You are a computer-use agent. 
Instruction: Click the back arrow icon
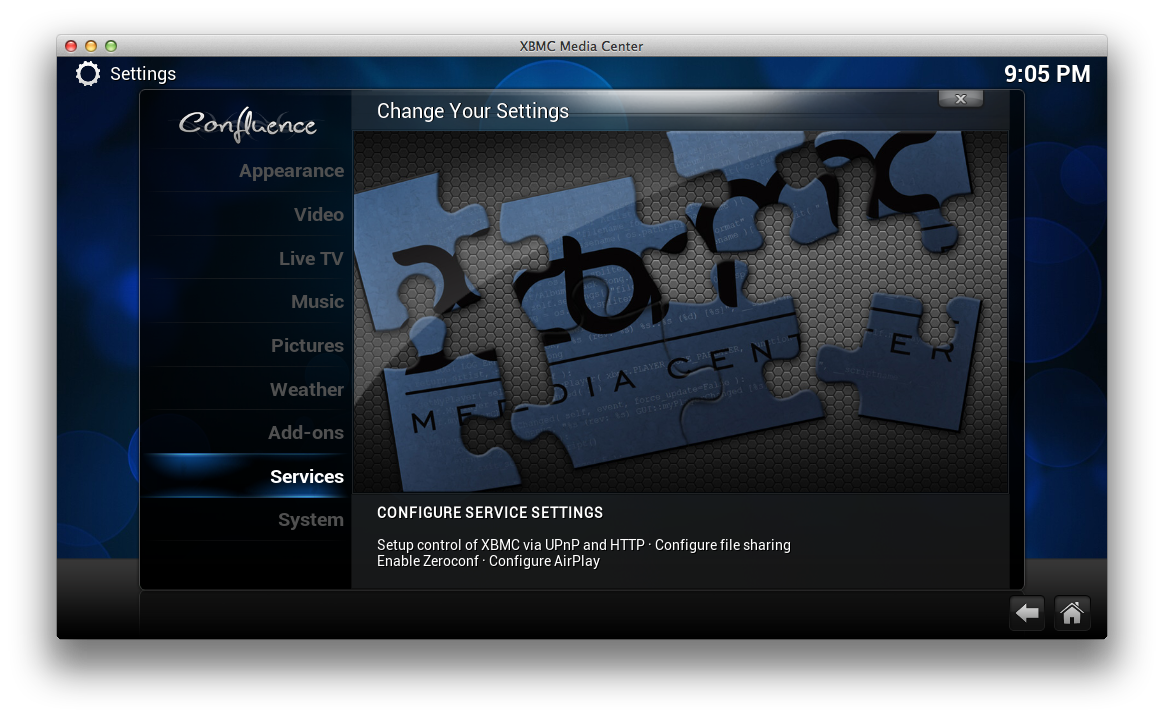pyautogui.click(x=1027, y=613)
